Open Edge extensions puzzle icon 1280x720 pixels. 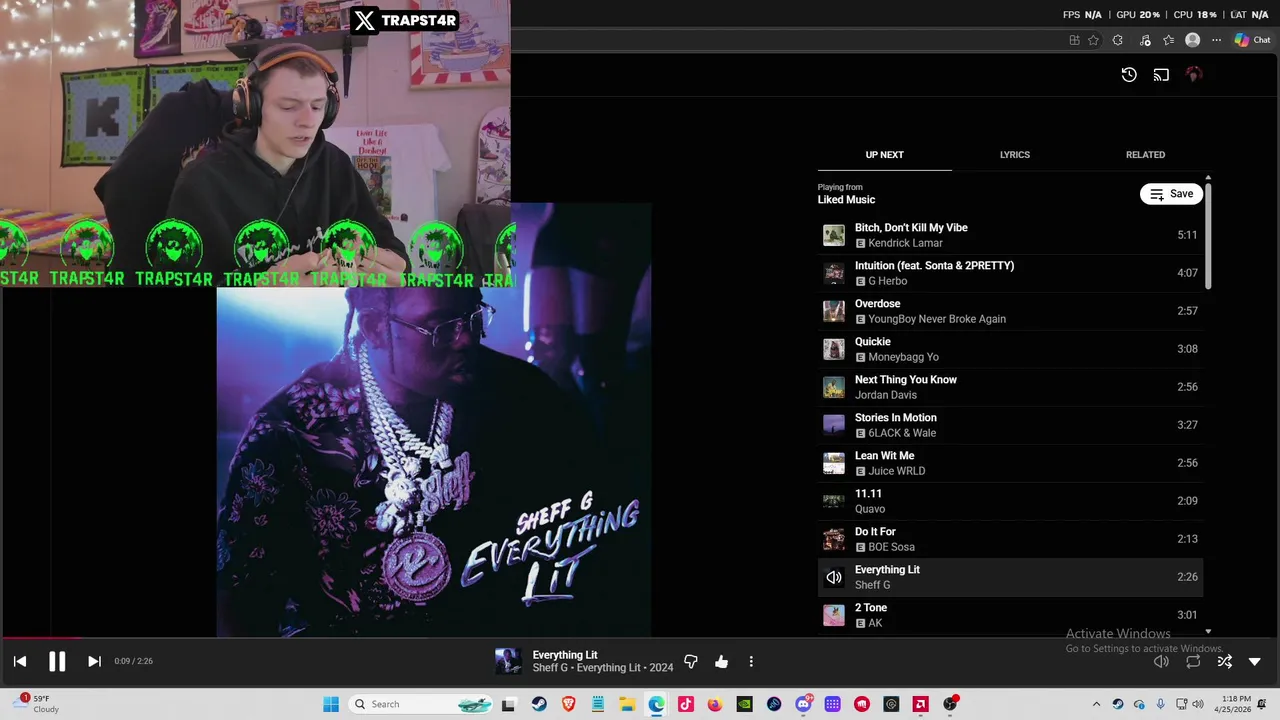point(1117,40)
